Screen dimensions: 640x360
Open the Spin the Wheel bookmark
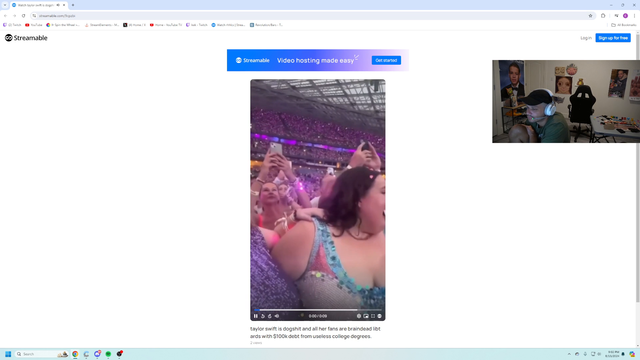(x=63, y=25)
